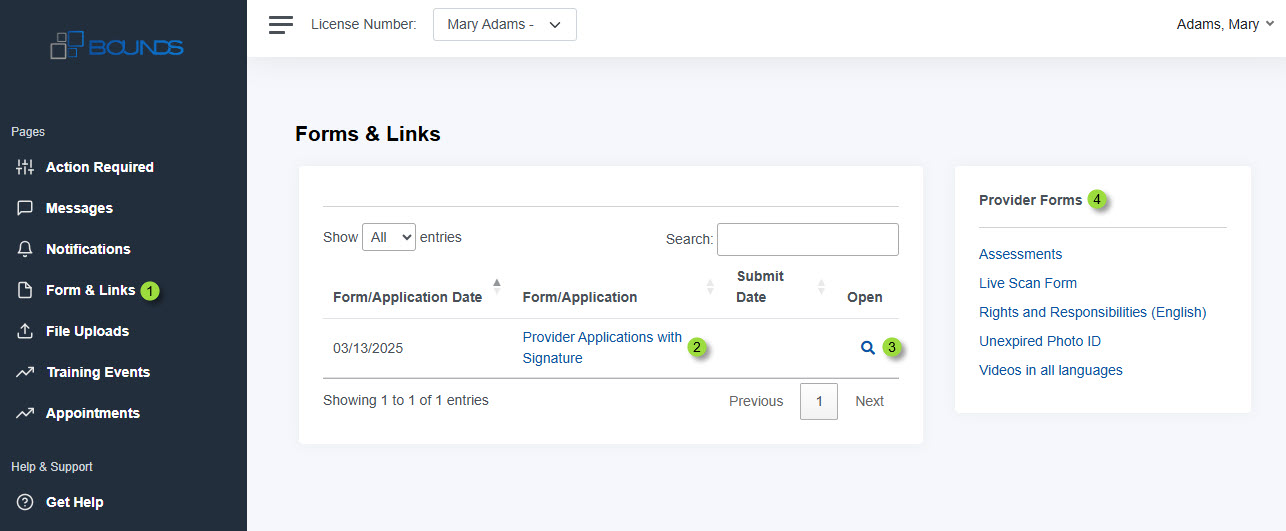This screenshot has width=1286, height=531.
Task: Click the hamburger menu icon
Action: click(280, 24)
